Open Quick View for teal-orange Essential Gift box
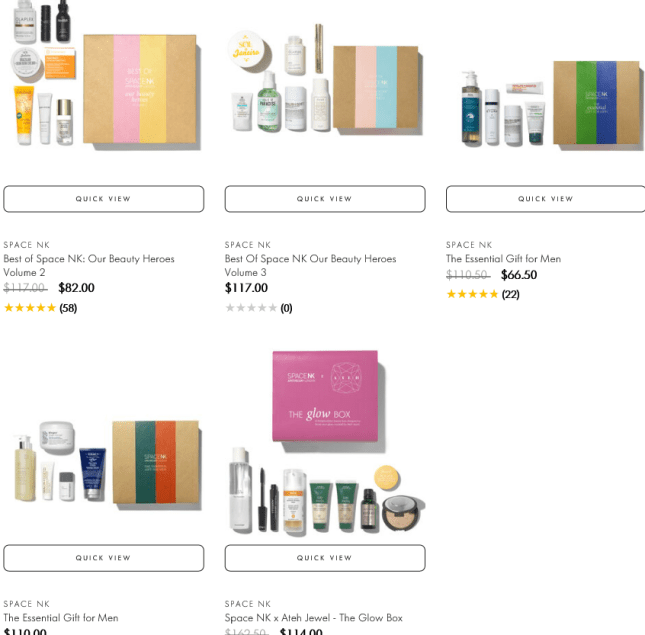 [x=104, y=558]
